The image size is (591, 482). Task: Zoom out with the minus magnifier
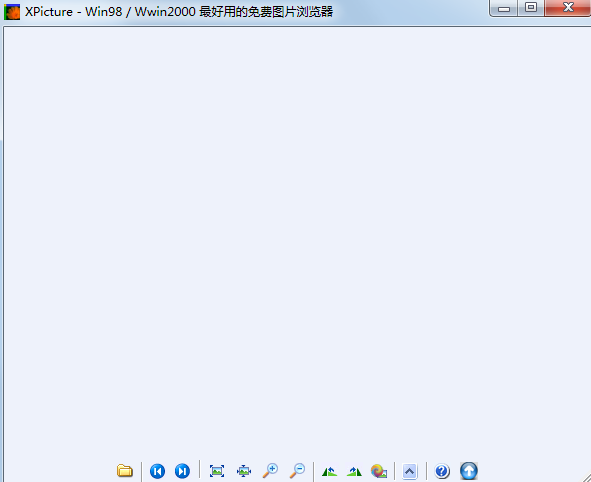[297, 471]
